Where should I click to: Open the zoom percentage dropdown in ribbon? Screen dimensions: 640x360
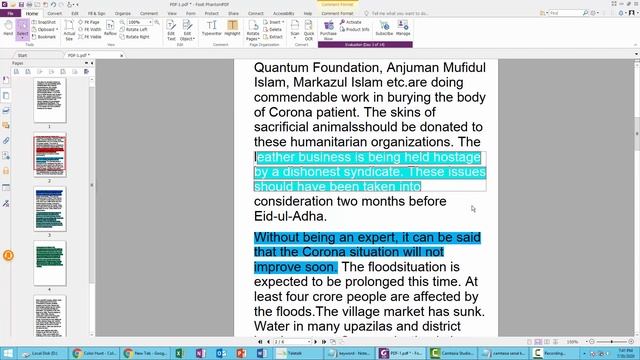click(150, 22)
